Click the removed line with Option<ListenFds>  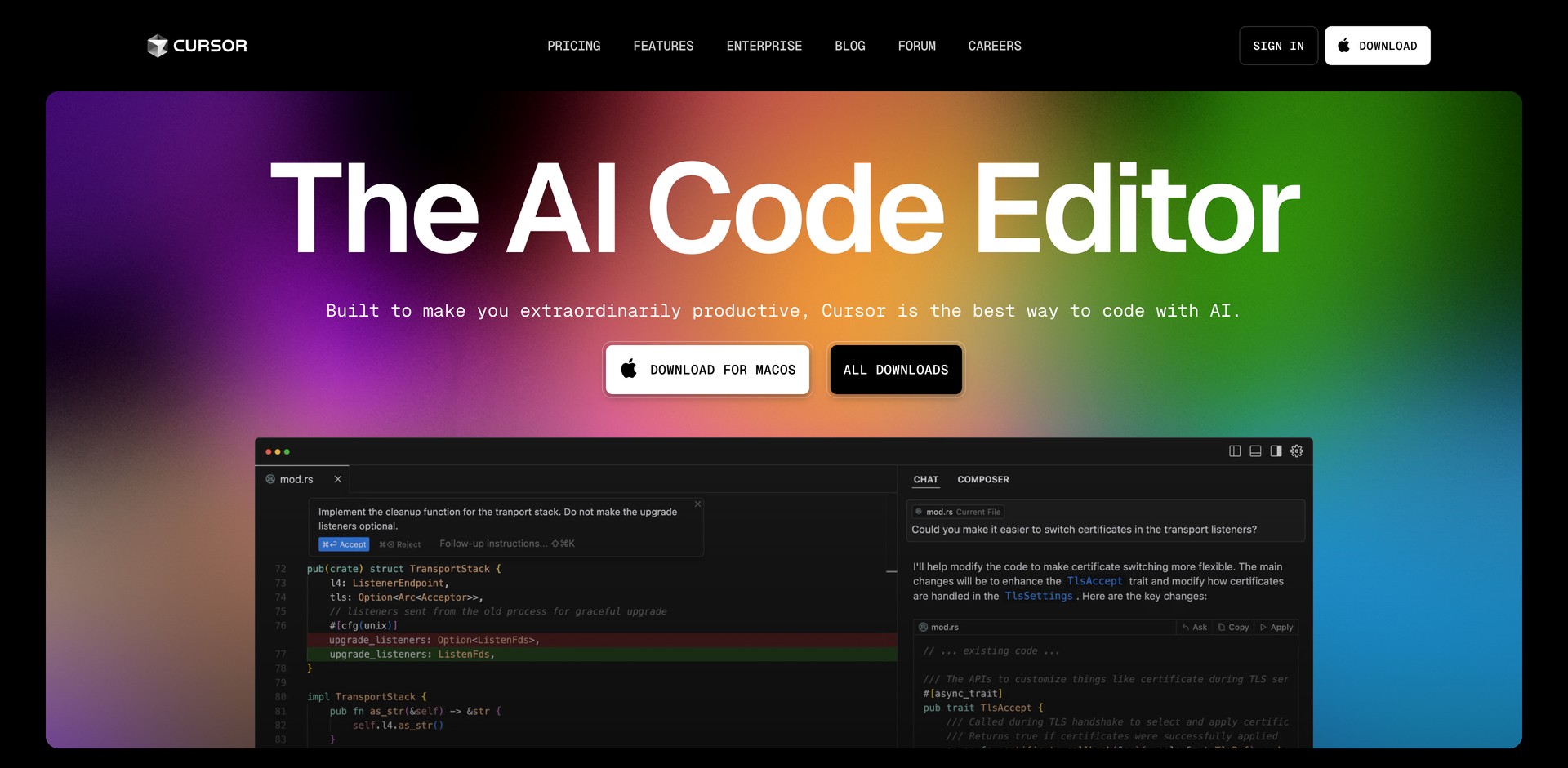601,640
